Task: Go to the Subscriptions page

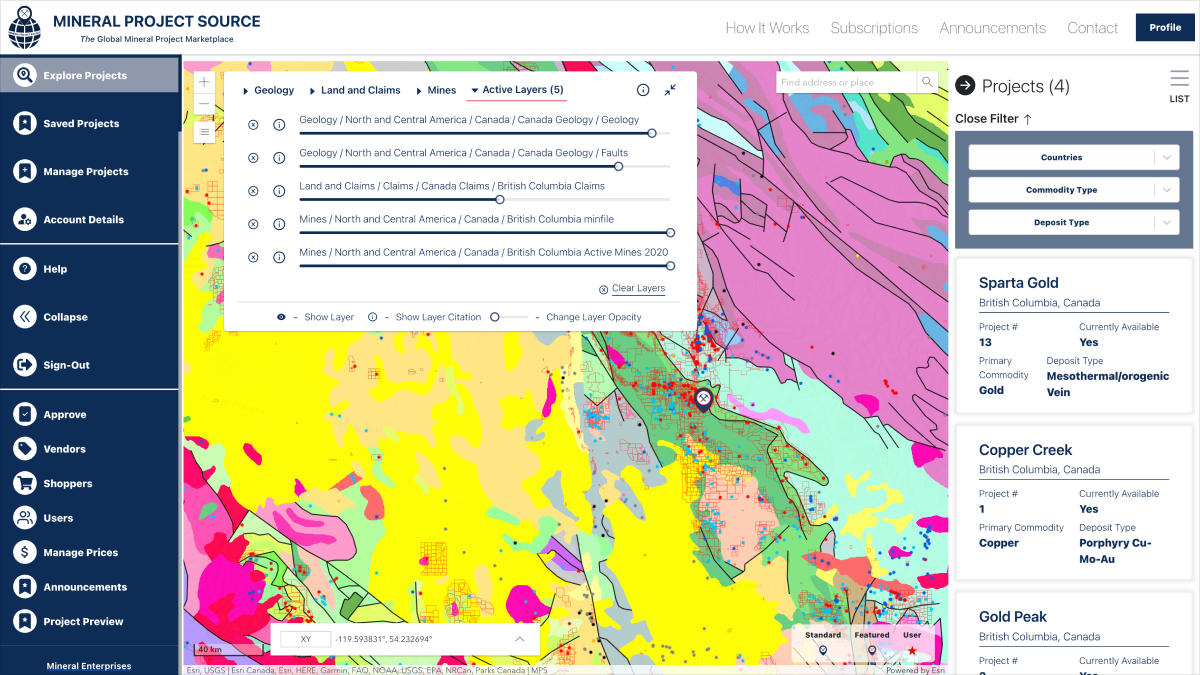Action: (x=873, y=28)
